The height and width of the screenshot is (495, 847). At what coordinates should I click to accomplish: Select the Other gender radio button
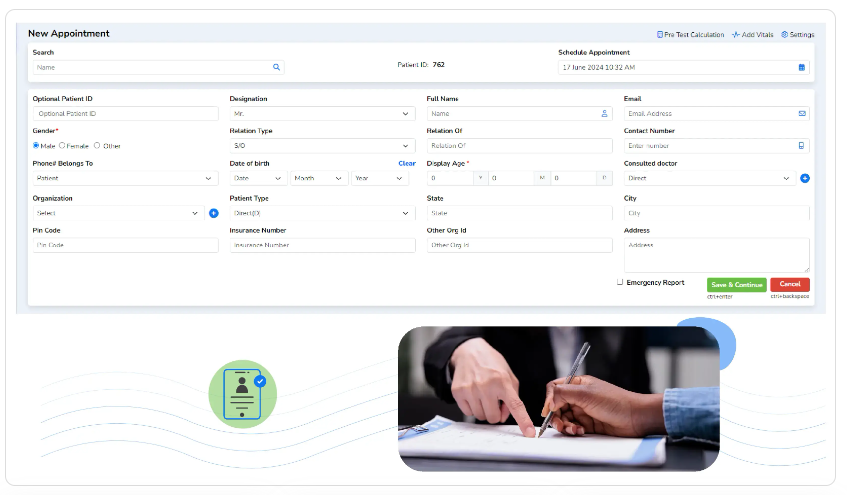pyautogui.click(x=97, y=145)
